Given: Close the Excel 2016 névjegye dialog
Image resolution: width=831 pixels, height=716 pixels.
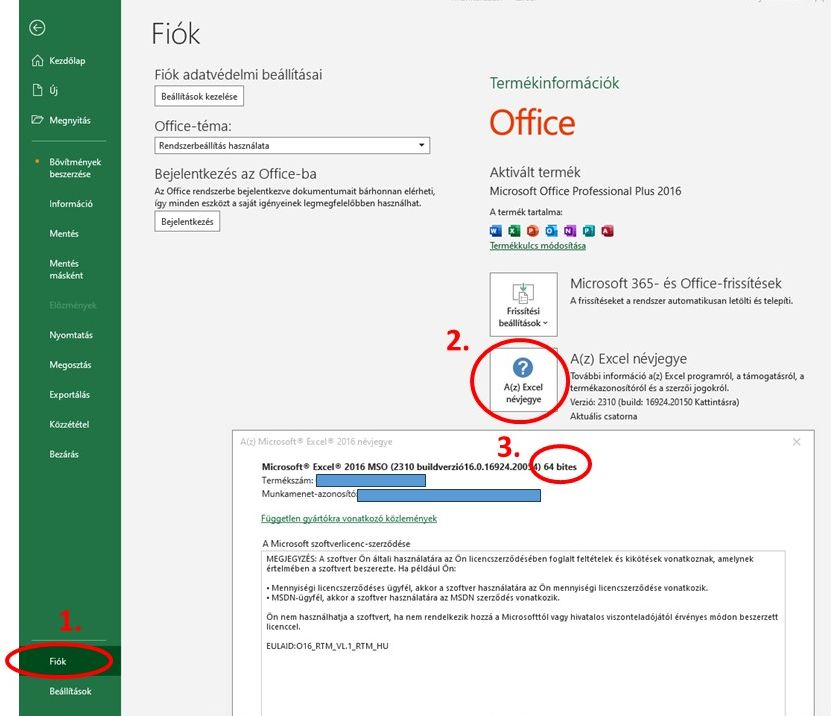Looking at the screenshot, I should point(796,441).
